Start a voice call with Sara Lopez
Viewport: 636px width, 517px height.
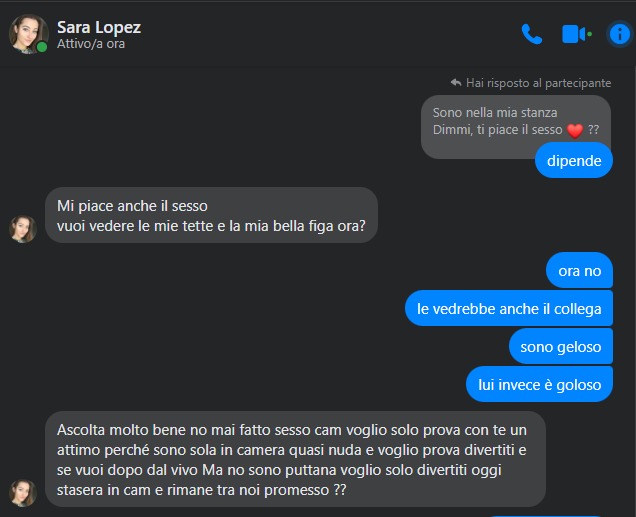coord(532,34)
